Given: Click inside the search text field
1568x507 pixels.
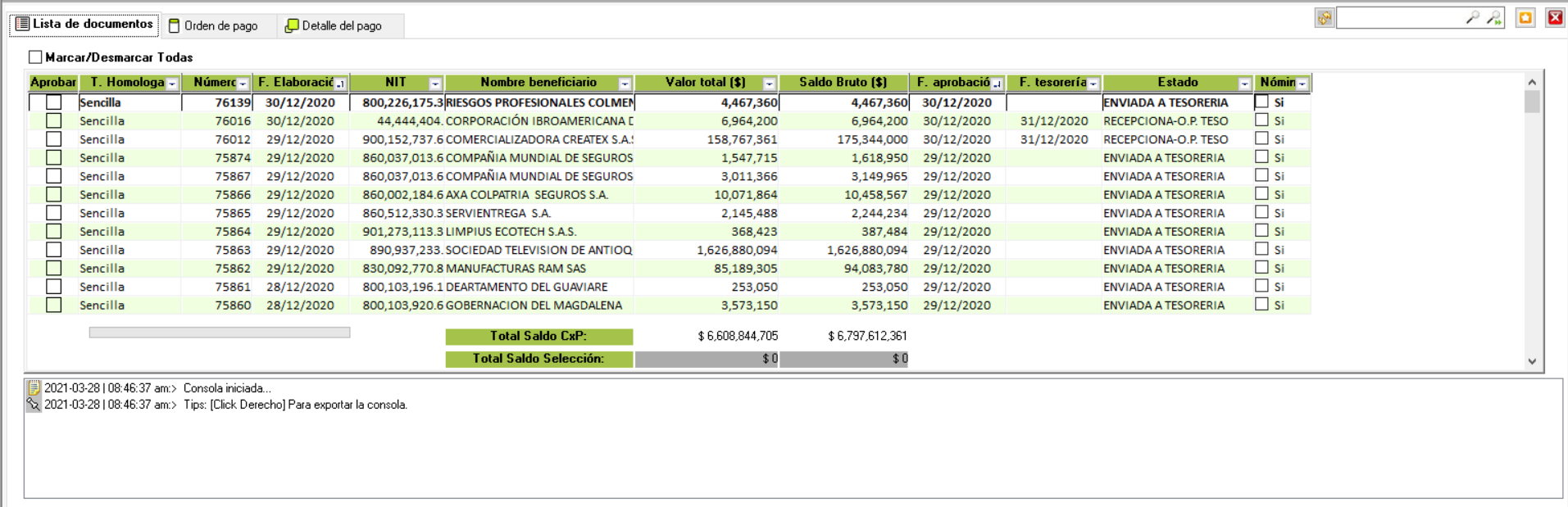Looking at the screenshot, I should coord(1398,18).
